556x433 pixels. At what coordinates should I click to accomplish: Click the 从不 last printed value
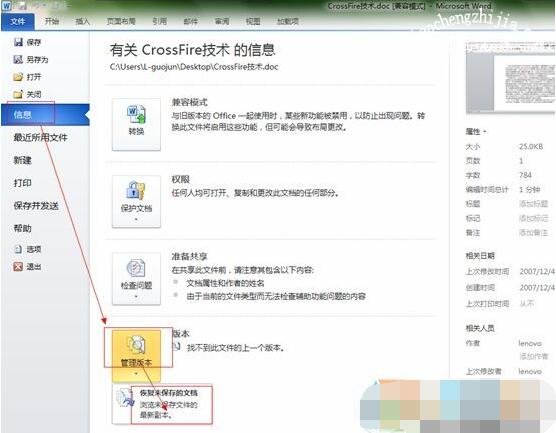(x=527, y=304)
